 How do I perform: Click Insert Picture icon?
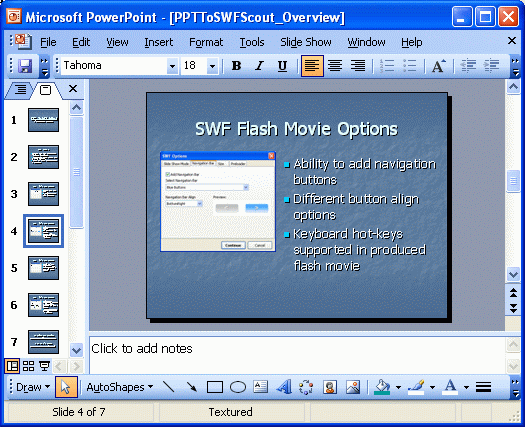(x=353, y=387)
